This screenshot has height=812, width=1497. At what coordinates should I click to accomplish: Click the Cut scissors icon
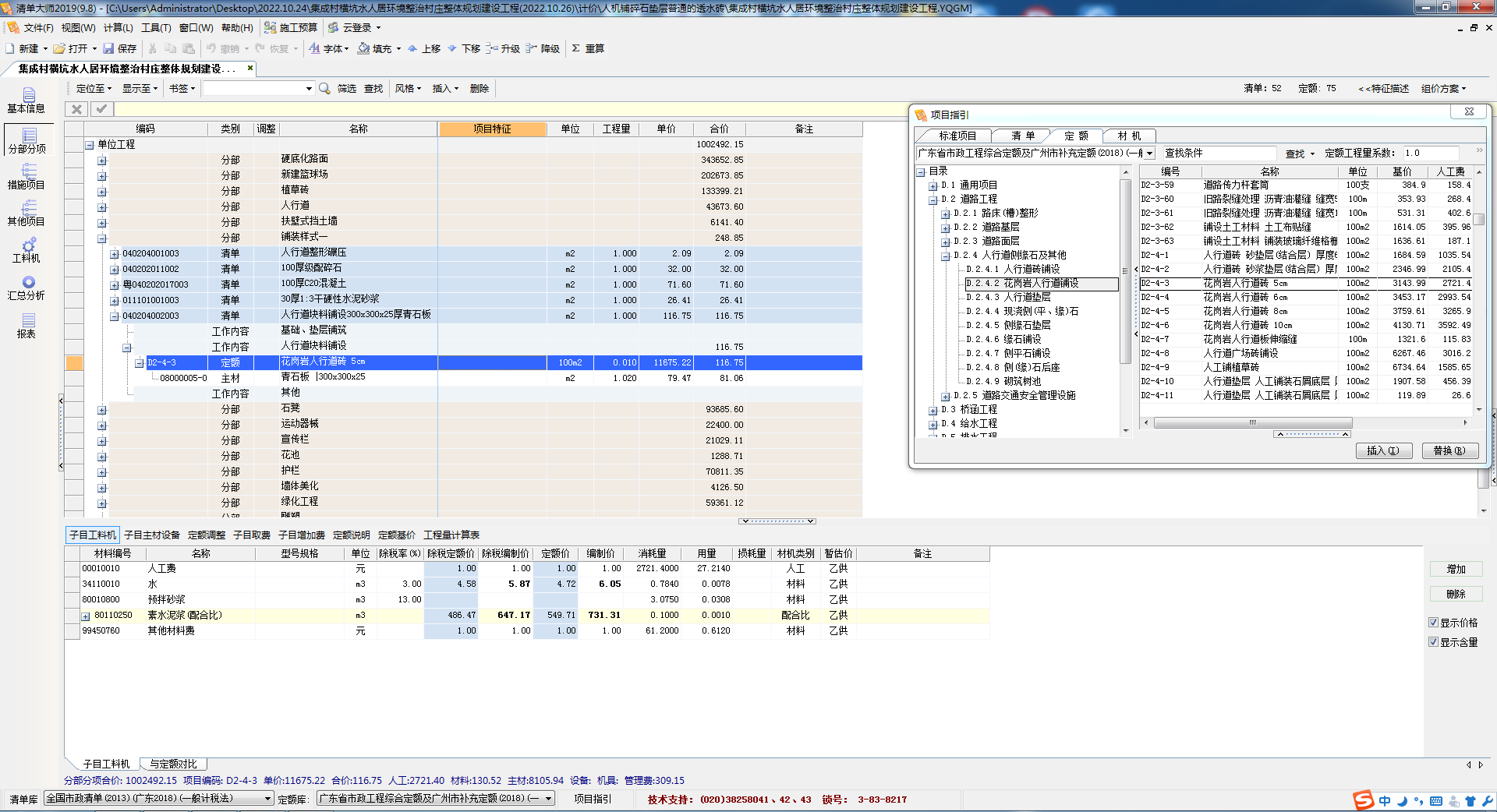pos(152,48)
